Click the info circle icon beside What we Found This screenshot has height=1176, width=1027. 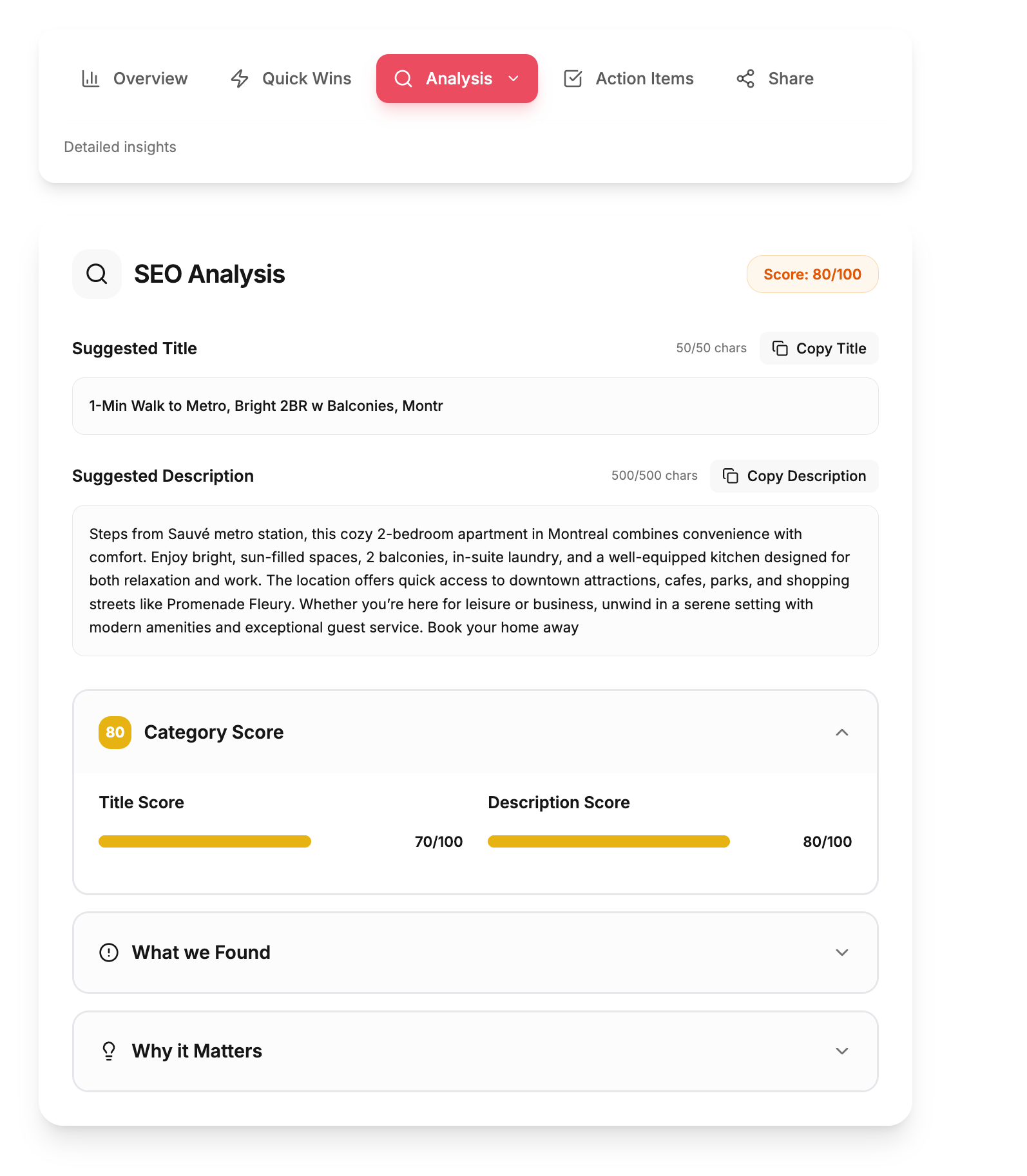coord(109,953)
